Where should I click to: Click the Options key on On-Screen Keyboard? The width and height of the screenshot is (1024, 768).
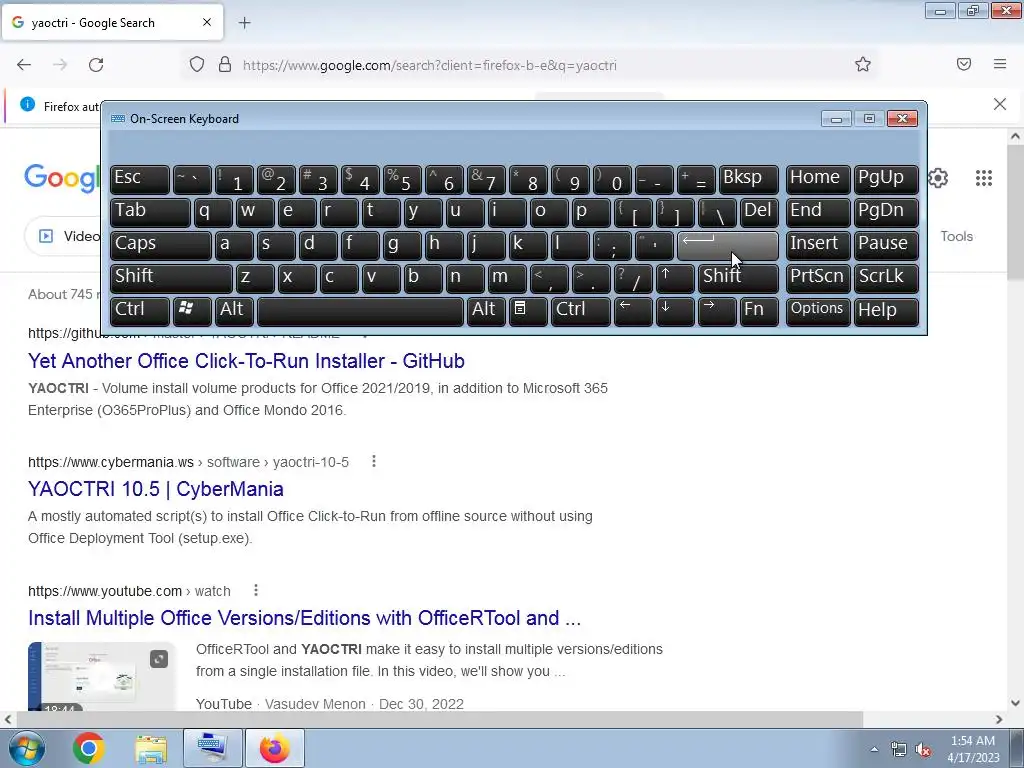click(x=818, y=311)
